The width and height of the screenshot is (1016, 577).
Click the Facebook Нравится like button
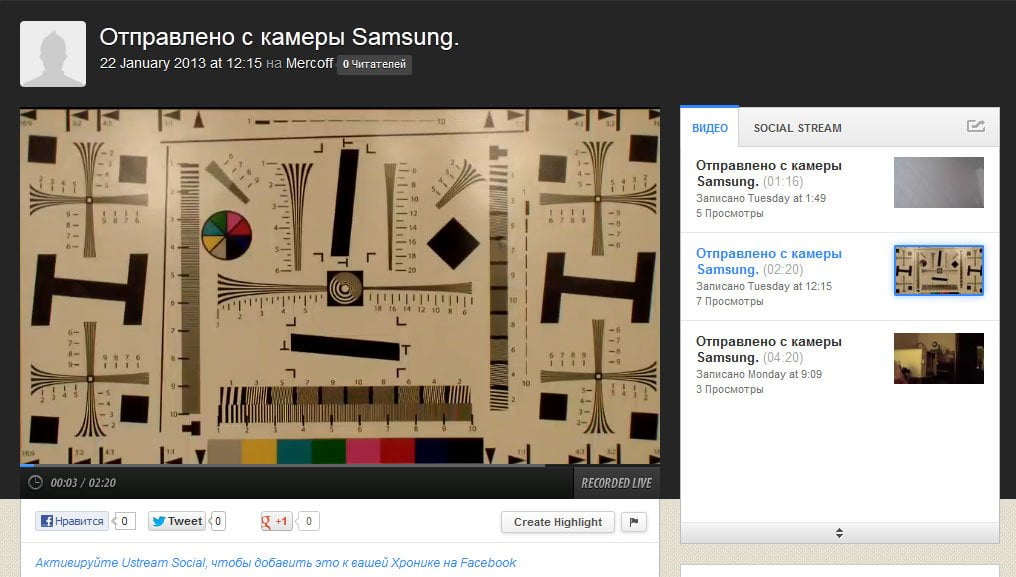pyautogui.click(x=72, y=521)
